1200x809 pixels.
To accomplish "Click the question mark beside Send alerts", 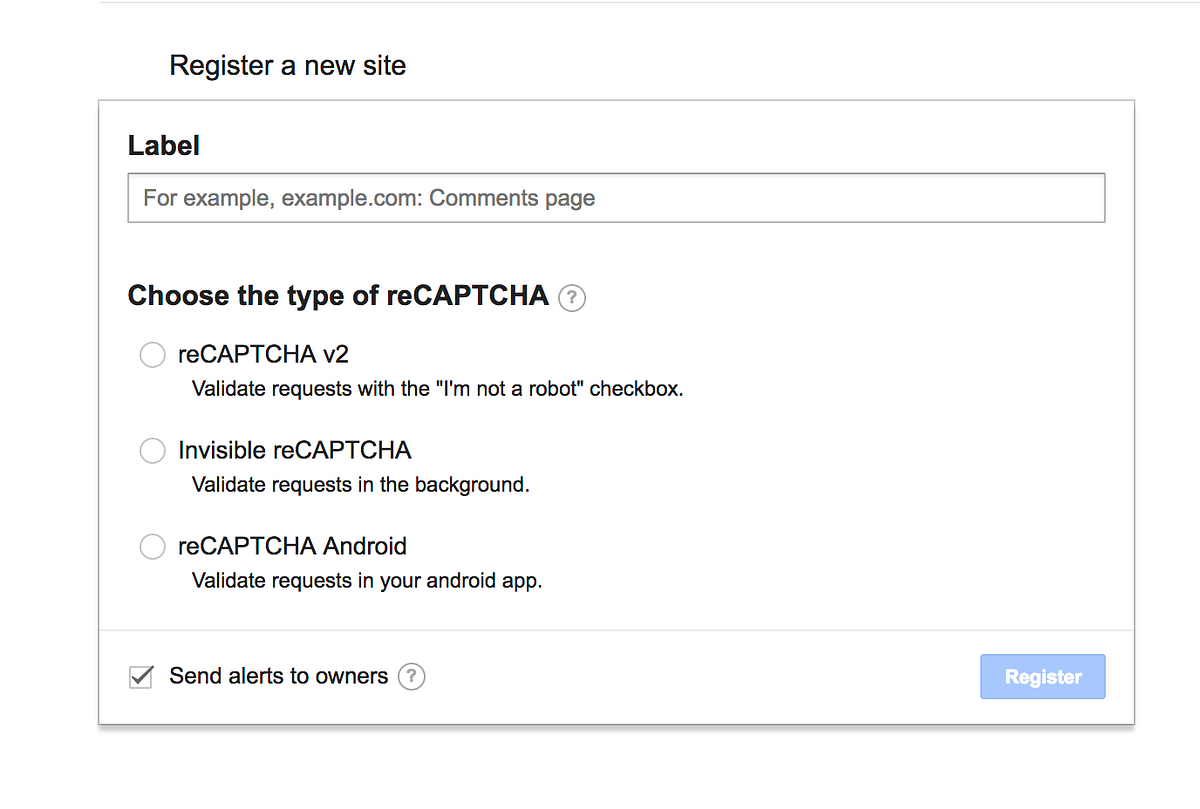I will [411, 677].
